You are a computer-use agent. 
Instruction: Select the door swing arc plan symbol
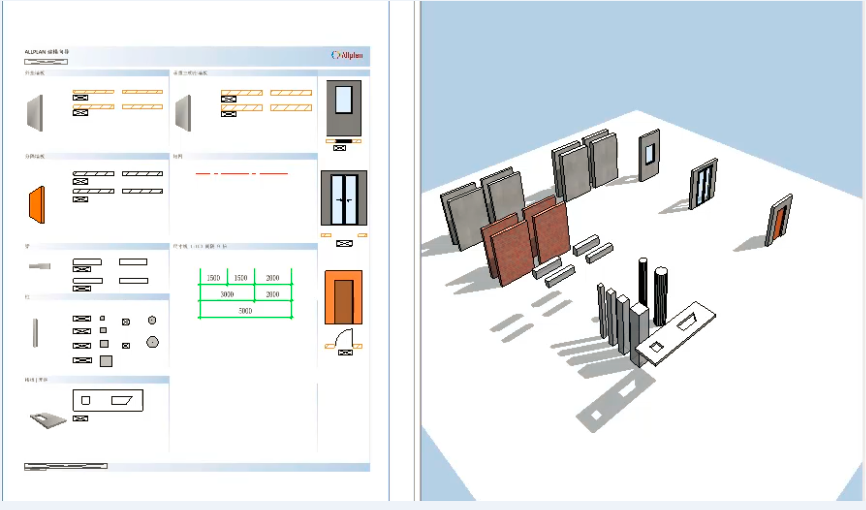coord(343,338)
